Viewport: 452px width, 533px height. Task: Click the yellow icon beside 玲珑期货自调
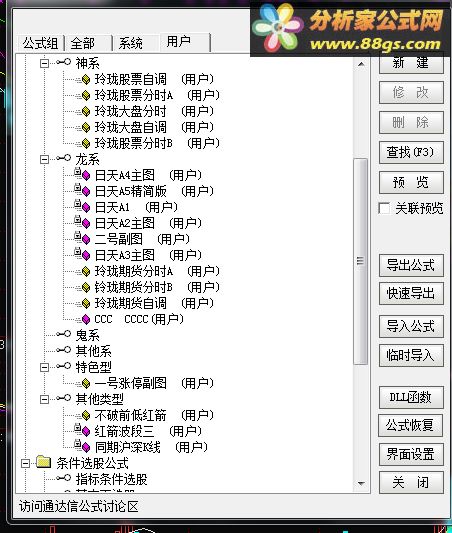pos(86,303)
